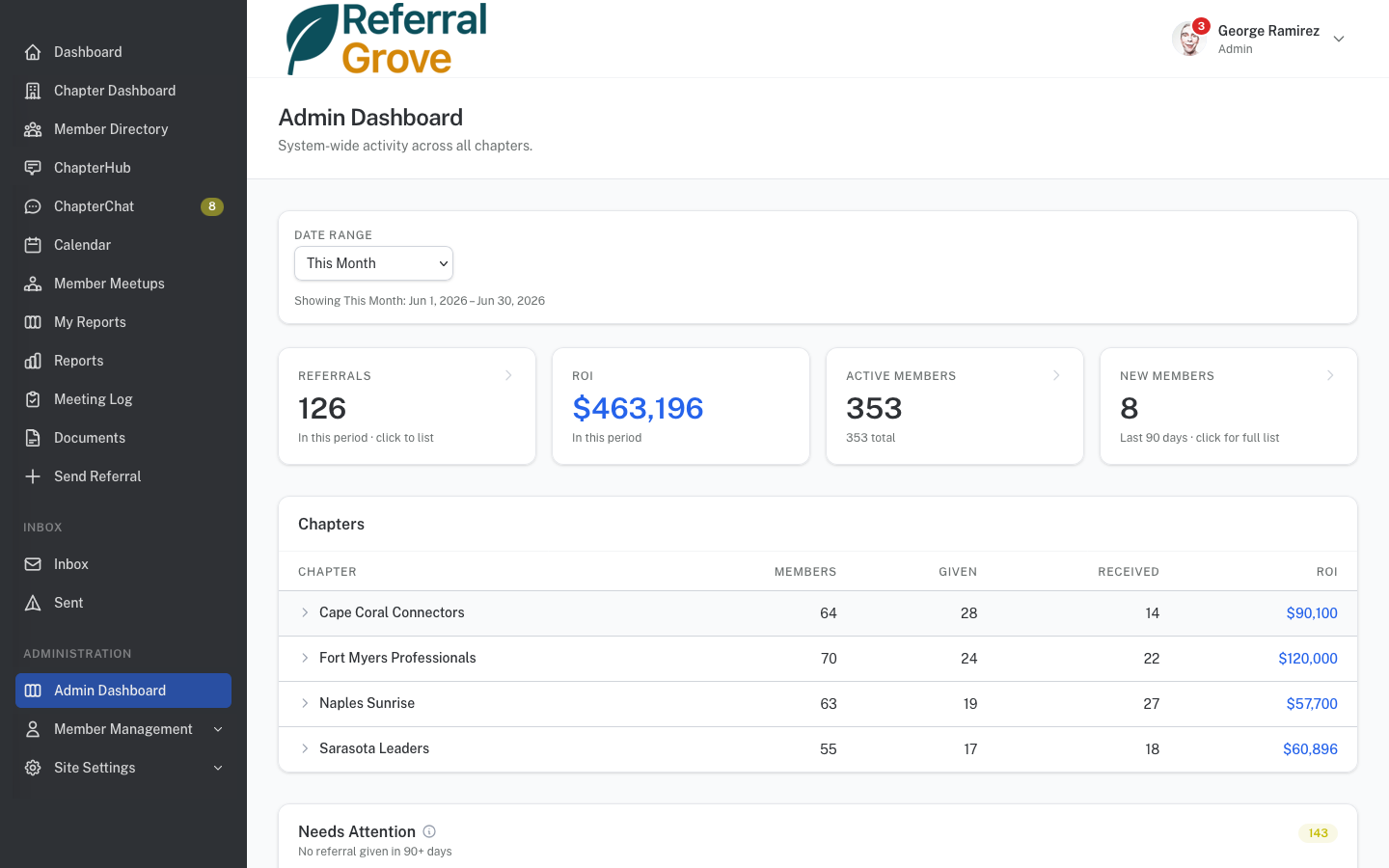Open the New Members 8 card

tap(1229, 406)
